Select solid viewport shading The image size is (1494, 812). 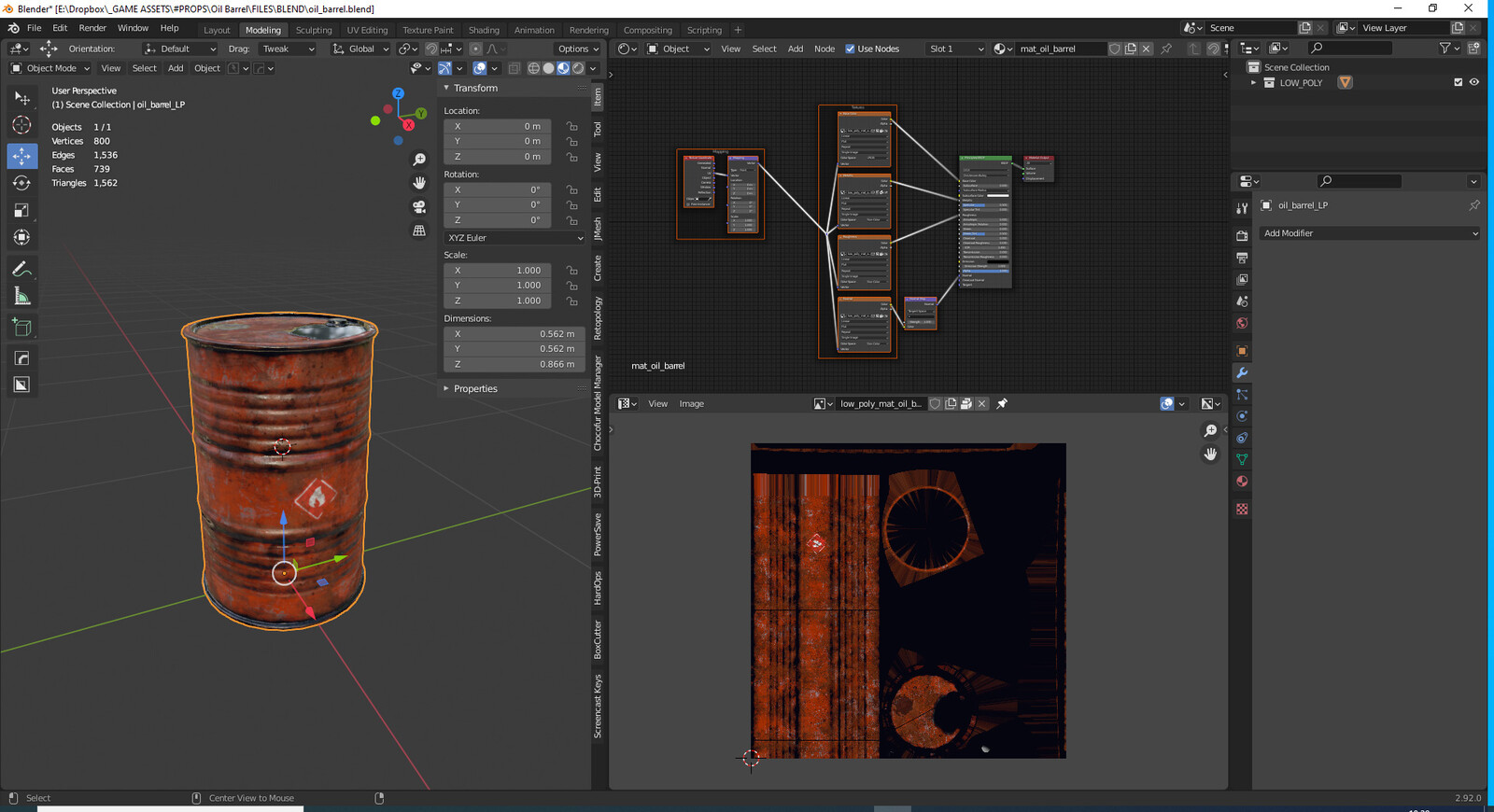coord(548,68)
